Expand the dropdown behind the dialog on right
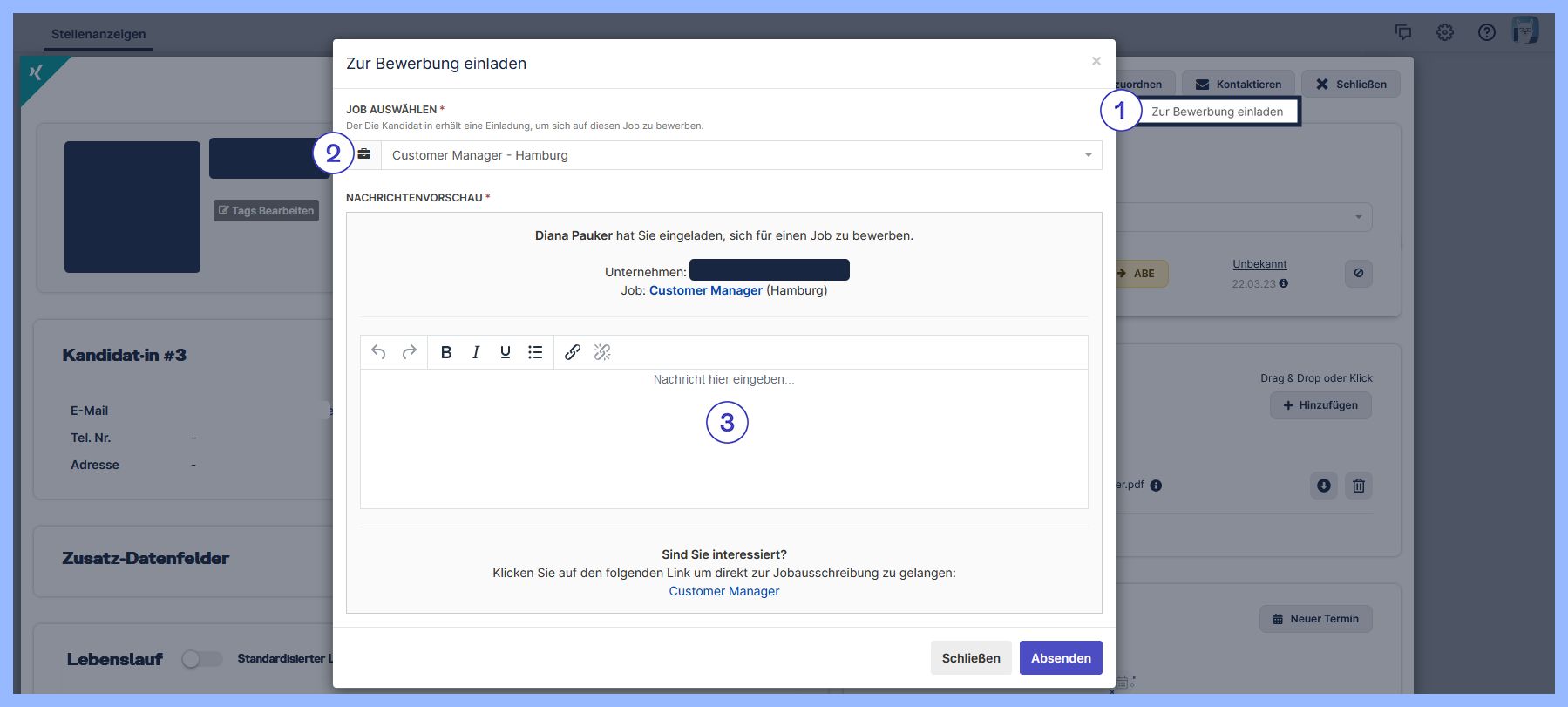Screen dimensions: 1568x707 (x=1358, y=217)
